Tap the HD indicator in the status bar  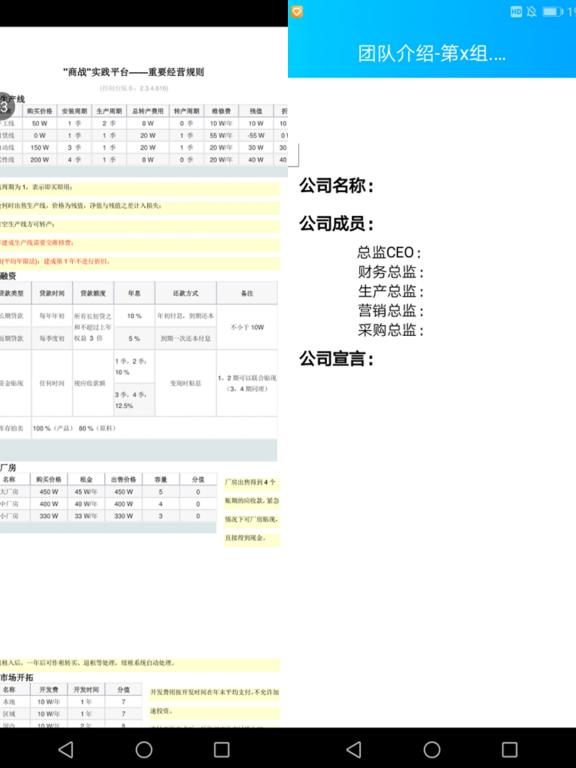click(516, 12)
